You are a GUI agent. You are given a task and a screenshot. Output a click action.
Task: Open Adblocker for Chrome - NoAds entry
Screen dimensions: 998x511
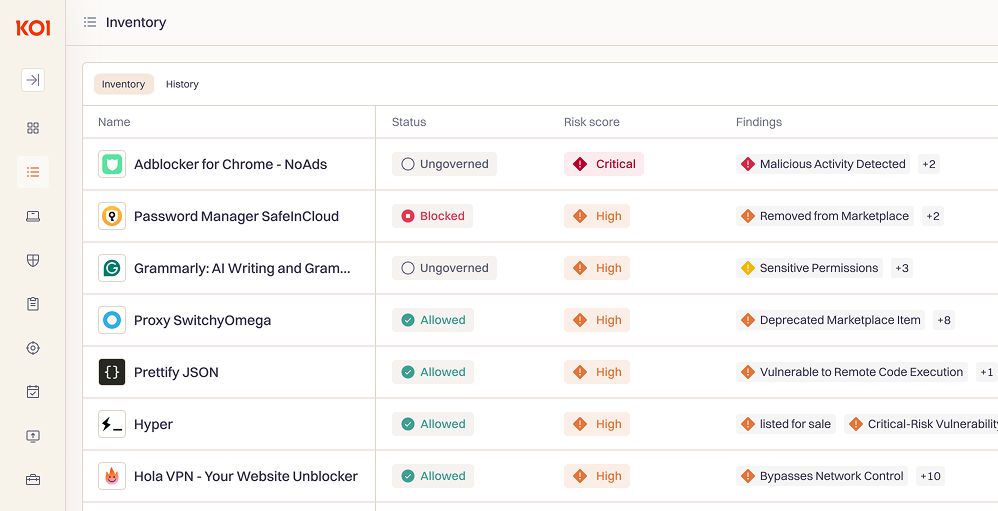(230, 164)
